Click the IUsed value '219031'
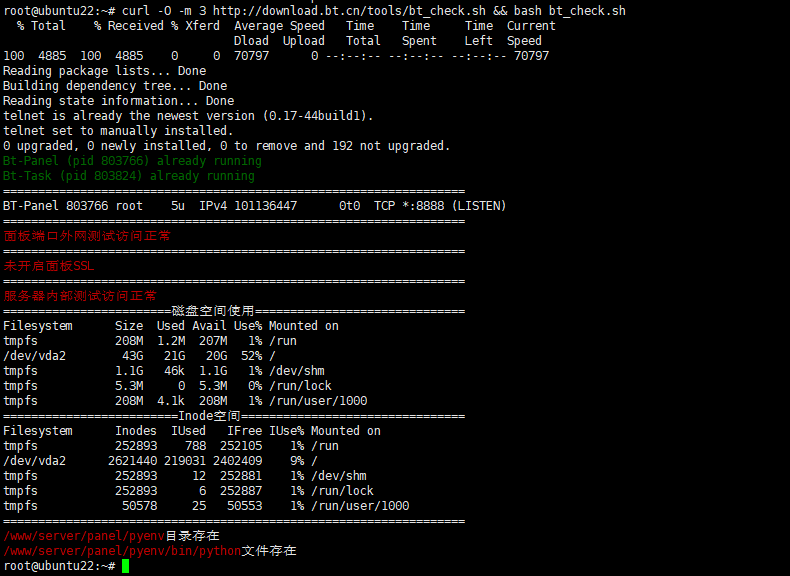 [x=184, y=461]
